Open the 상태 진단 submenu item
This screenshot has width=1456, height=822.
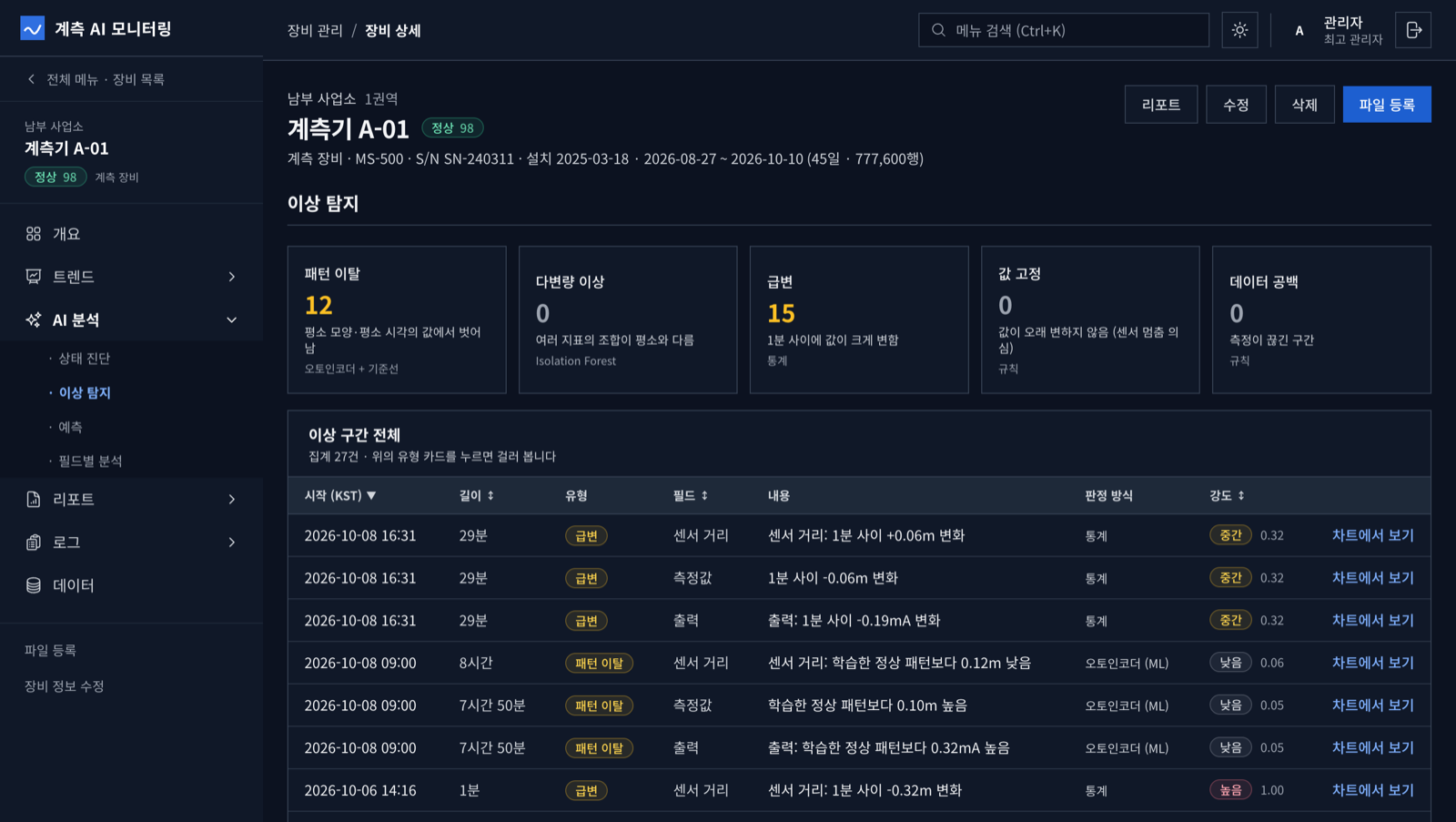pos(84,359)
